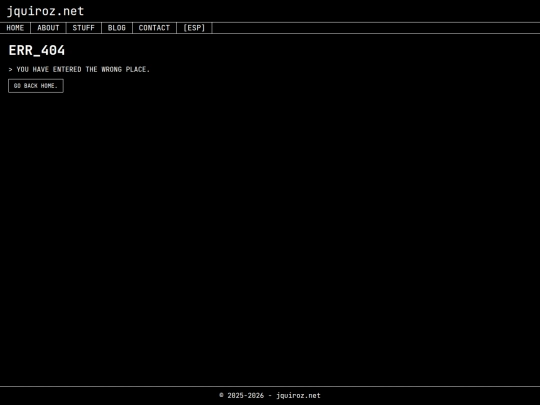
Task: Select STUFF in the navigation bar
Action: point(84,28)
